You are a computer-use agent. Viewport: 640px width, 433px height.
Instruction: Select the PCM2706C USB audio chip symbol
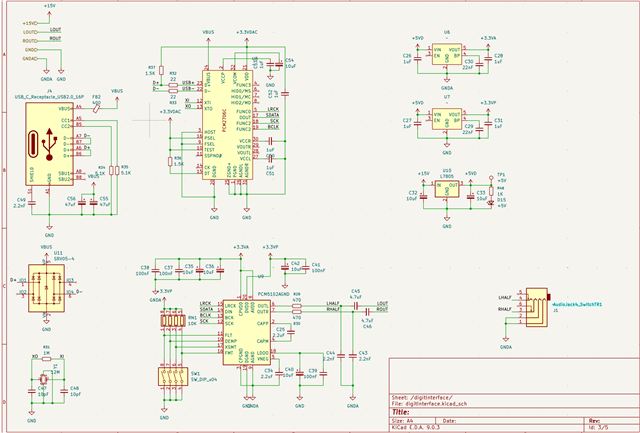[227, 124]
